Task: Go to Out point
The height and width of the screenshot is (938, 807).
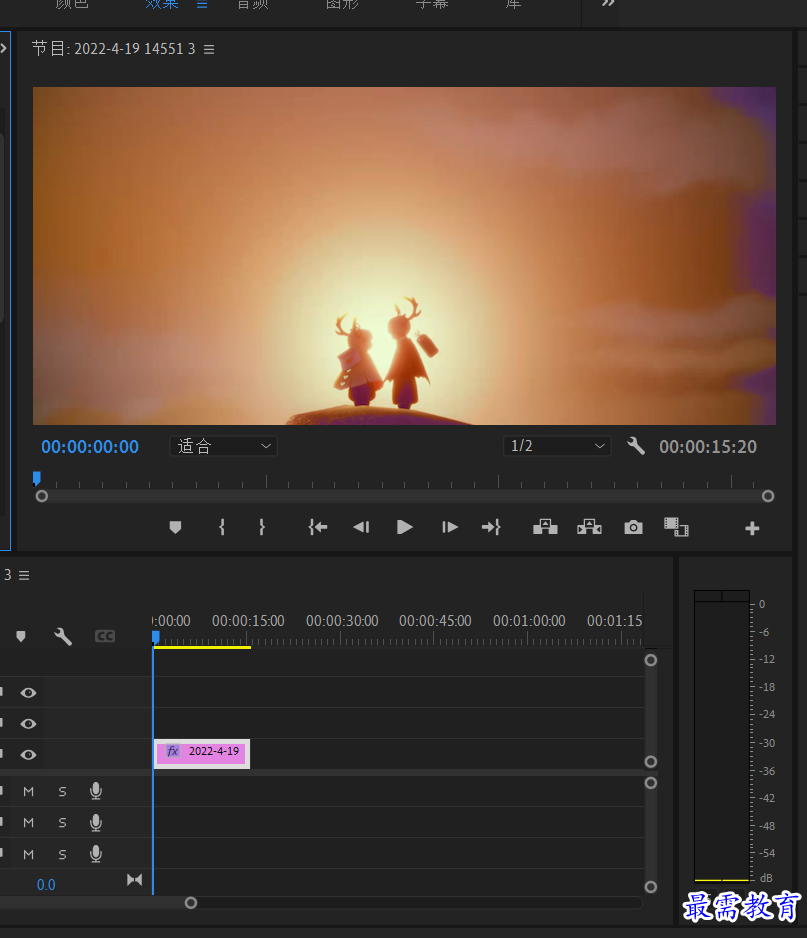Action: coord(491,527)
